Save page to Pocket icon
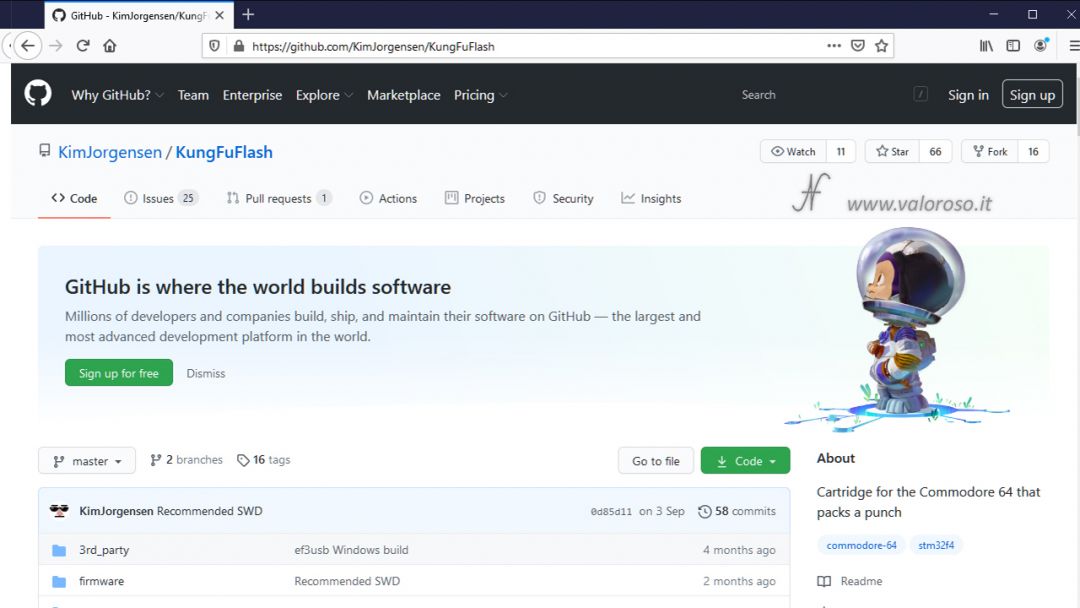 858,46
